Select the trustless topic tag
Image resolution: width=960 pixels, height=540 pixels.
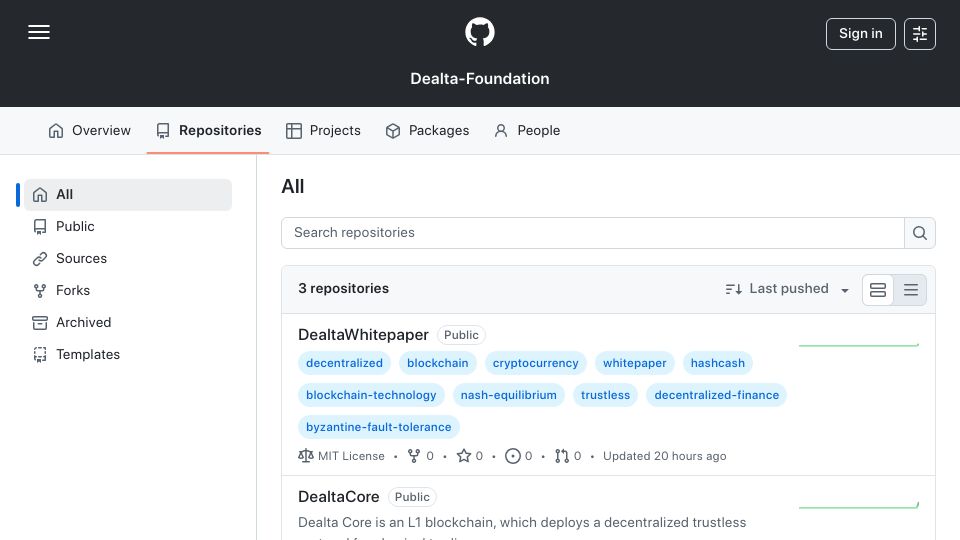(x=606, y=395)
